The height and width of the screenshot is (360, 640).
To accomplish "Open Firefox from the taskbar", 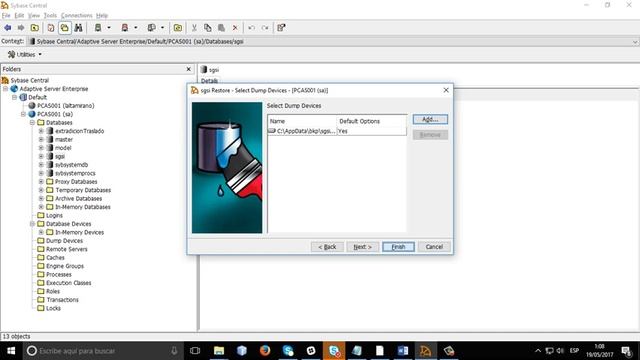I will (265, 351).
